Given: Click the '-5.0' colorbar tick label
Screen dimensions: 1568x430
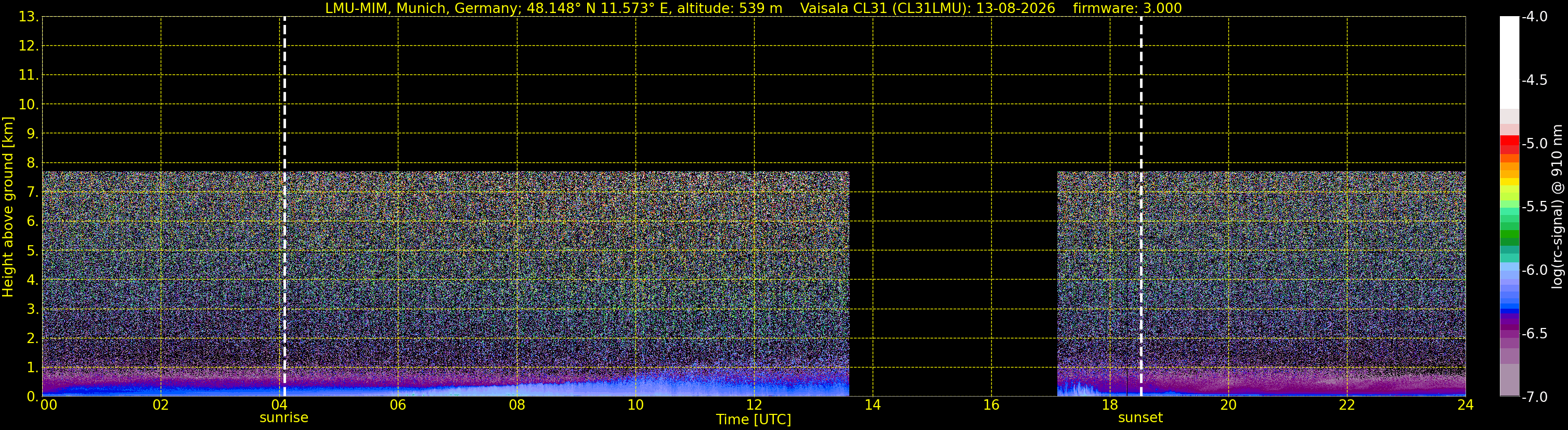Looking at the screenshot, I should click(1534, 144).
